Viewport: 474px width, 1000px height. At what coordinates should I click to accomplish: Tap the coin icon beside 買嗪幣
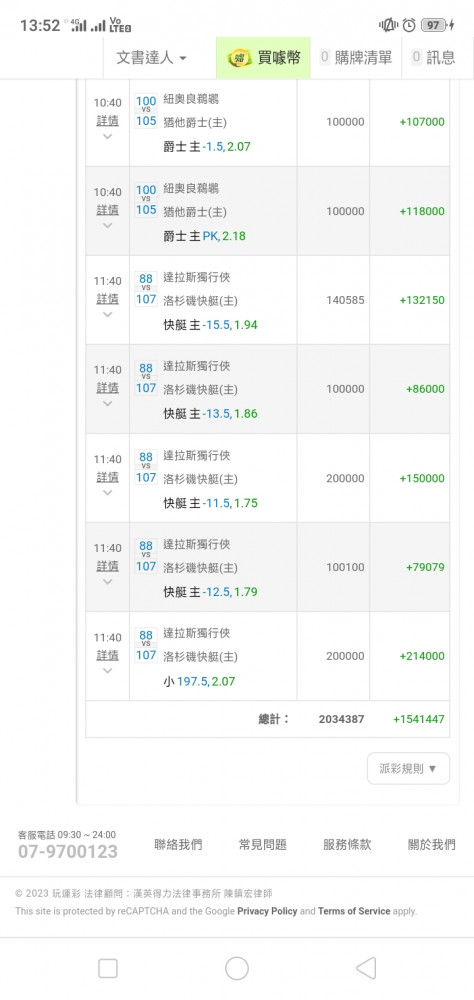(240, 57)
